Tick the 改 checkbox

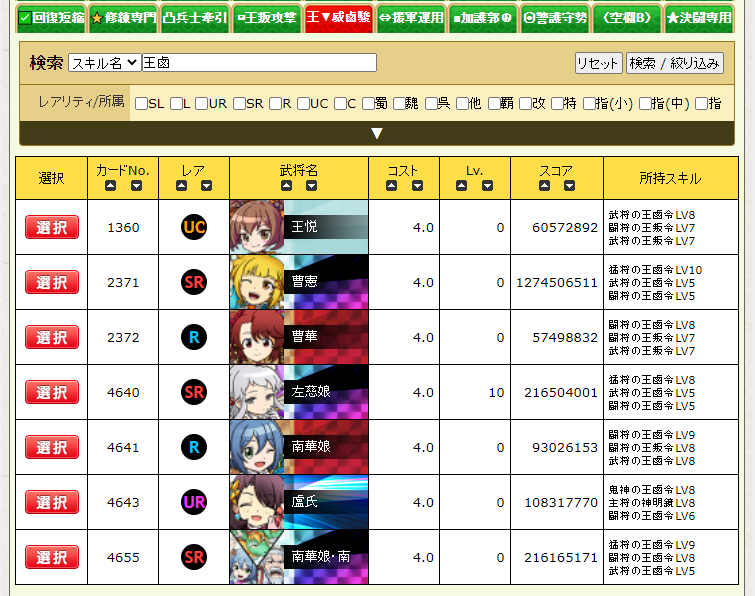525,104
